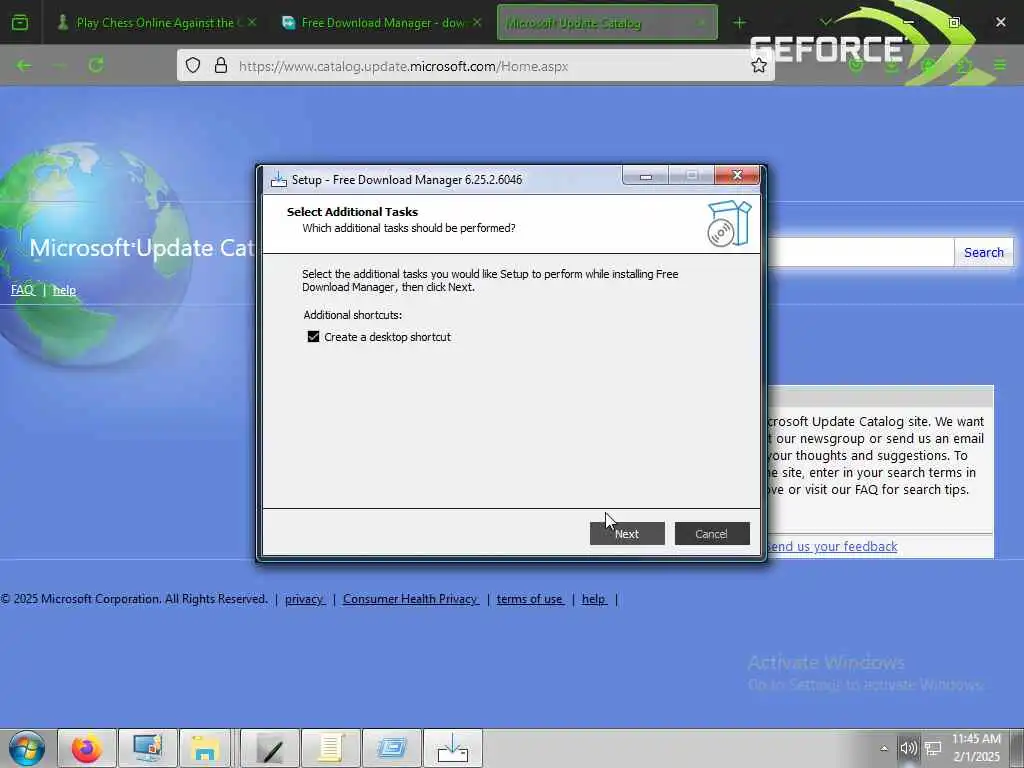The width and height of the screenshot is (1024, 768).
Task: Click the Additional shortcuts: label
Action: pyautogui.click(x=353, y=315)
